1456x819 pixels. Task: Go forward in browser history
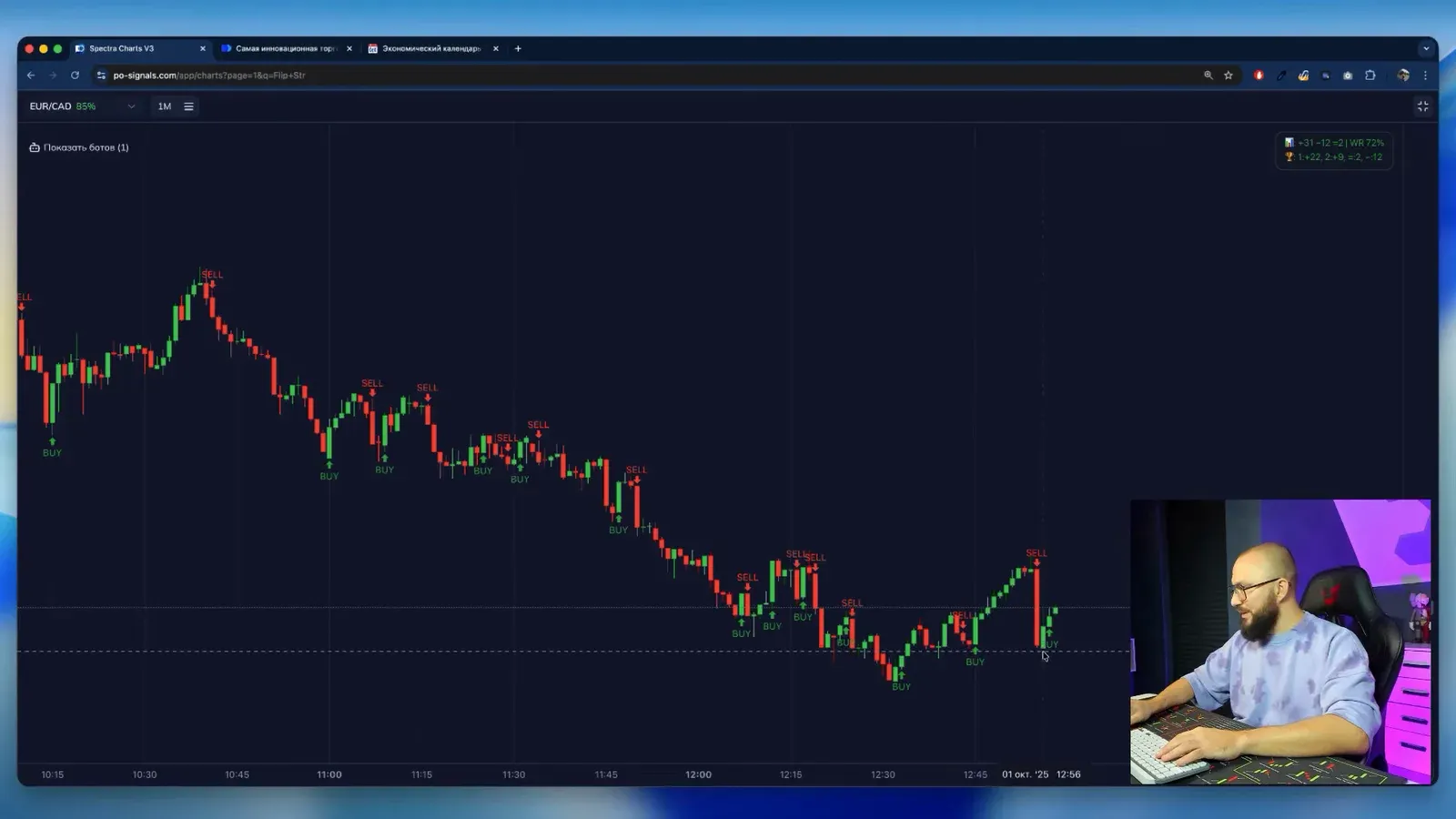(x=53, y=76)
